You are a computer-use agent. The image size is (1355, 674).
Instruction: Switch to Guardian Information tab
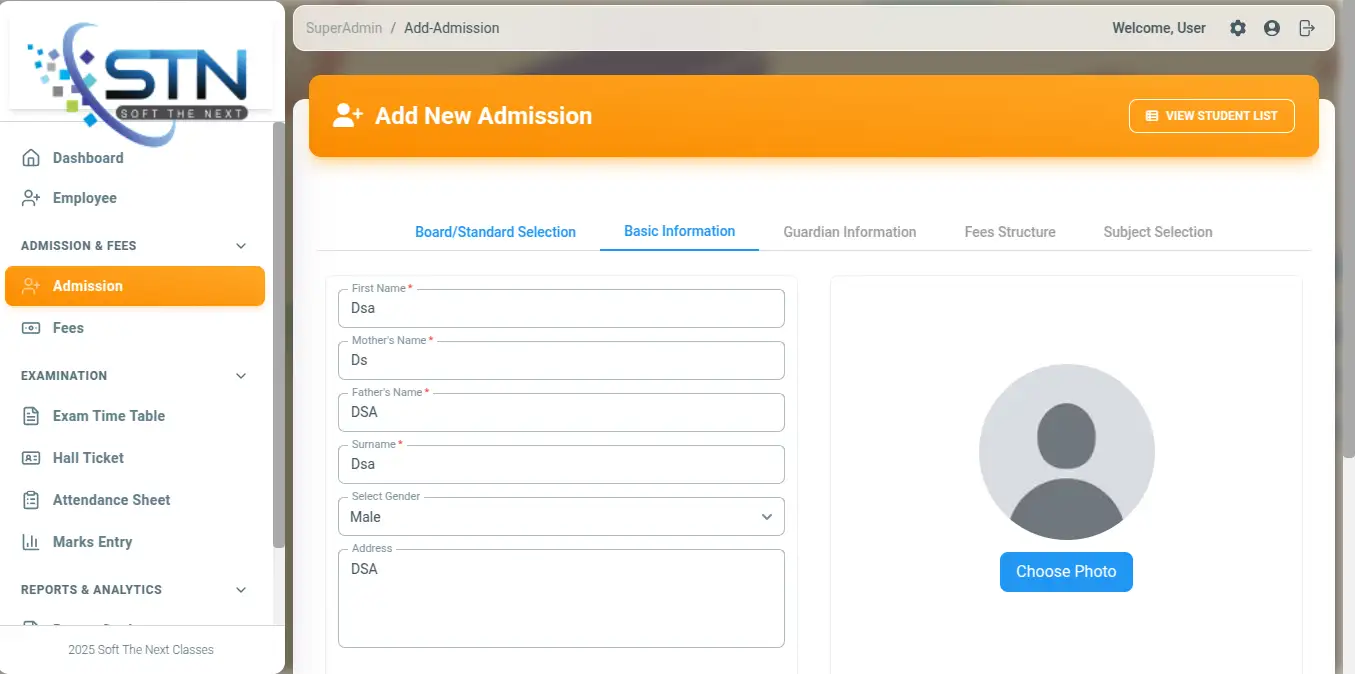[849, 232]
